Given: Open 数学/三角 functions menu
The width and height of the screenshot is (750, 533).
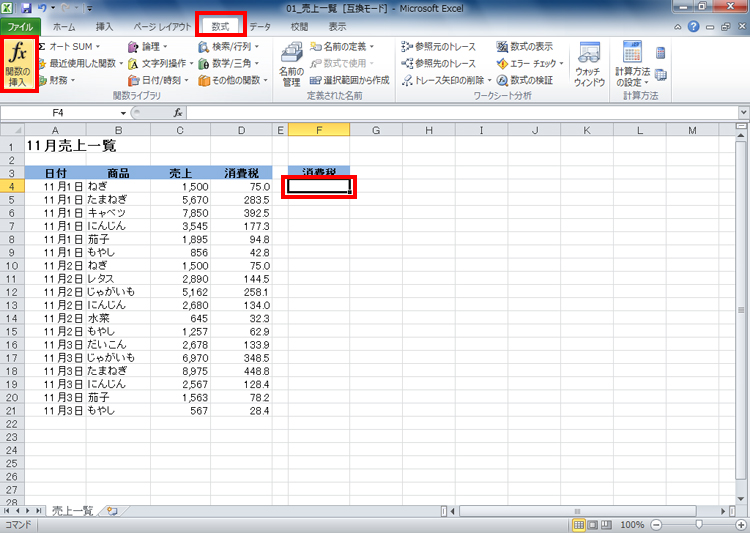Looking at the screenshot, I should [x=229, y=63].
